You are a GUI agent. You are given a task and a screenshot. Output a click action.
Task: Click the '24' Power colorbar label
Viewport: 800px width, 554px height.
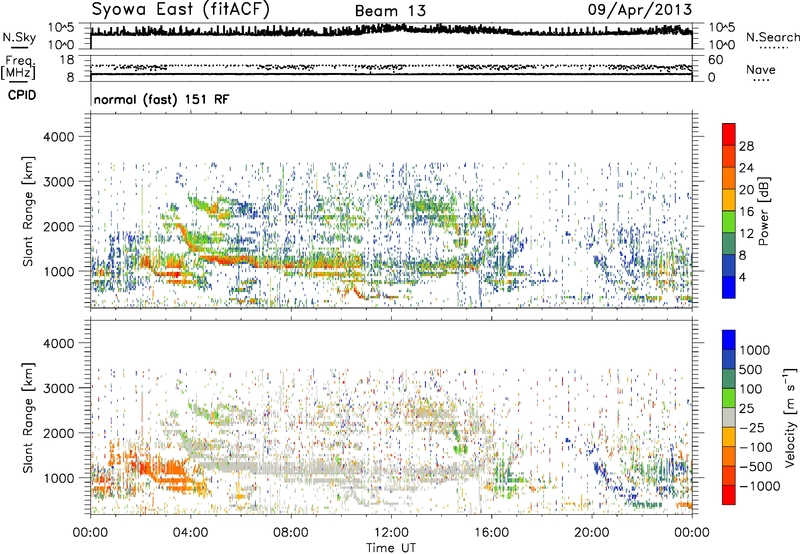[x=746, y=168]
